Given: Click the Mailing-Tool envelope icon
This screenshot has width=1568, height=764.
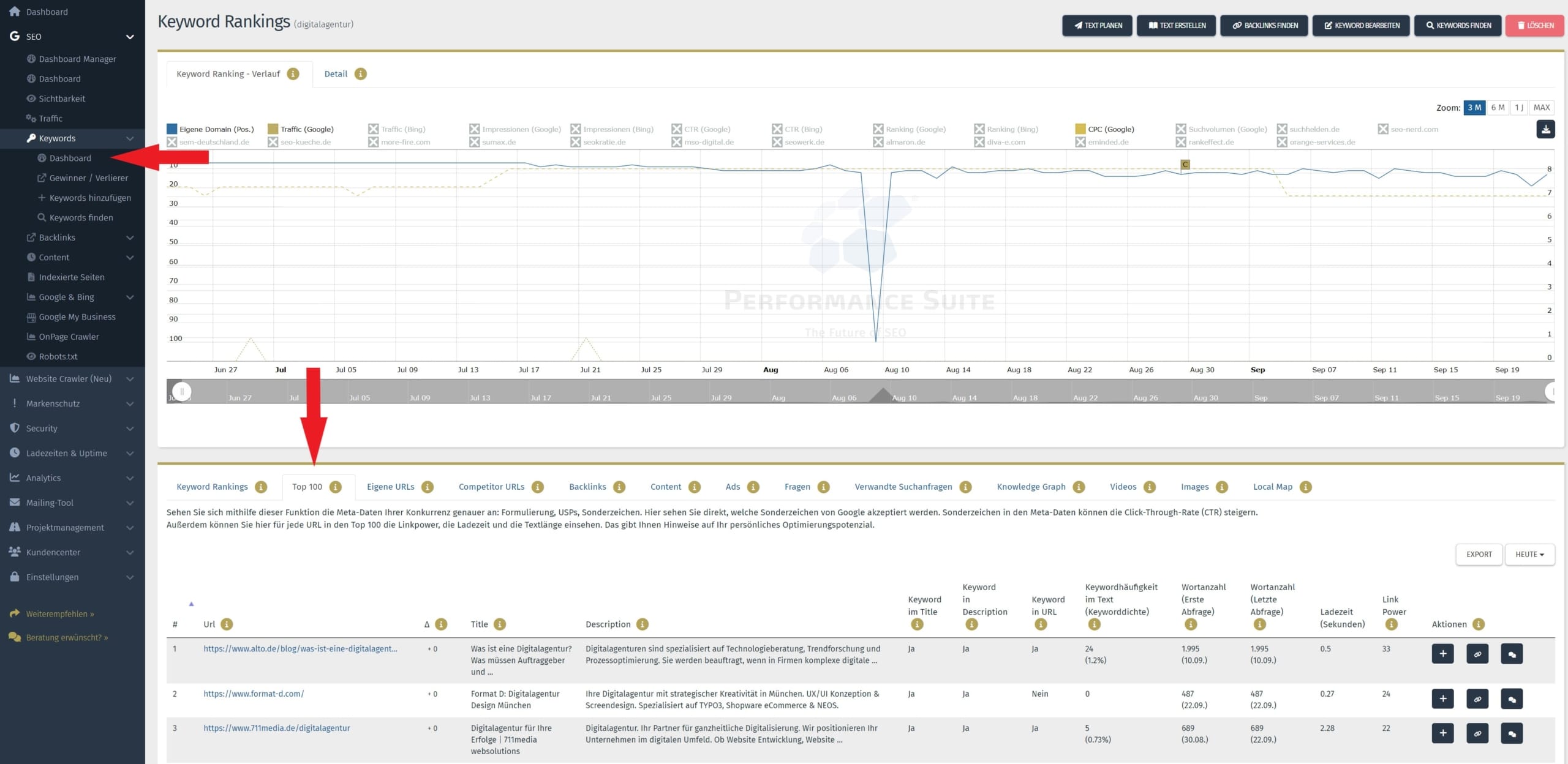Looking at the screenshot, I should click(15, 503).
